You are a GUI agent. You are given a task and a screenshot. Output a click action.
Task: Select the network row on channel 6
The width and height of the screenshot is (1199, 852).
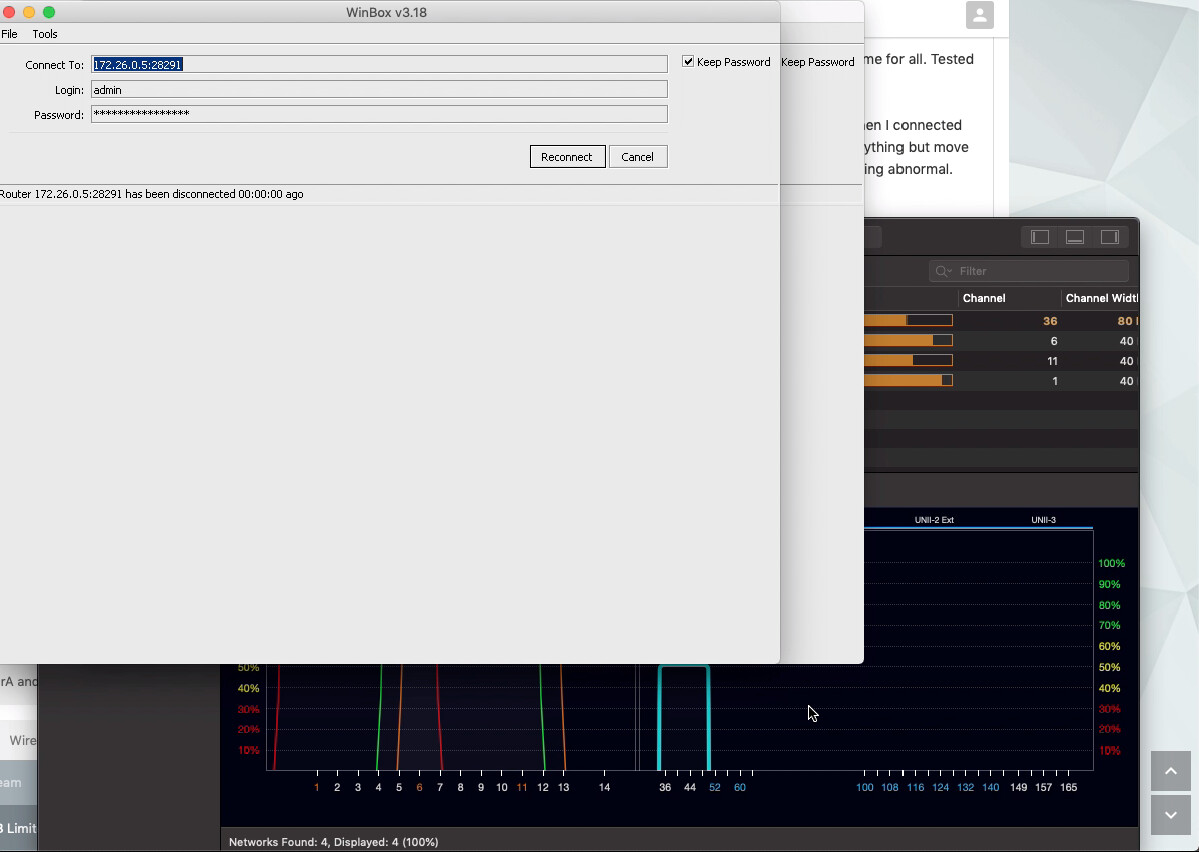coord(1002,340)
